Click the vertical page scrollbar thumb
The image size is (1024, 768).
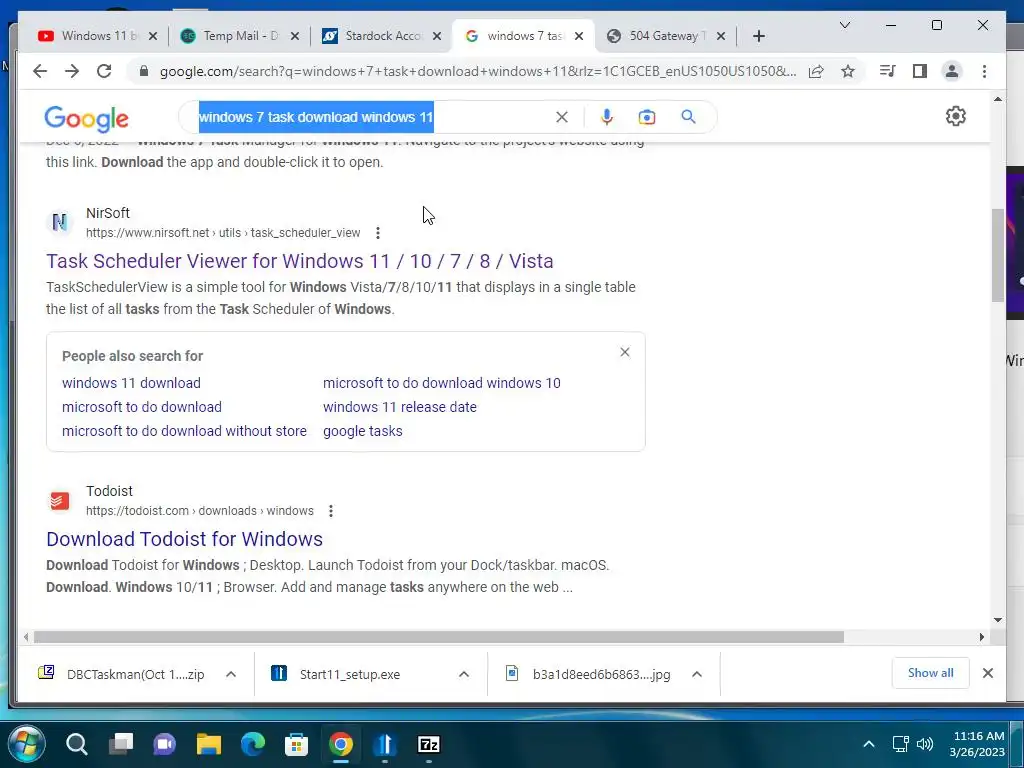coord(998,255)
